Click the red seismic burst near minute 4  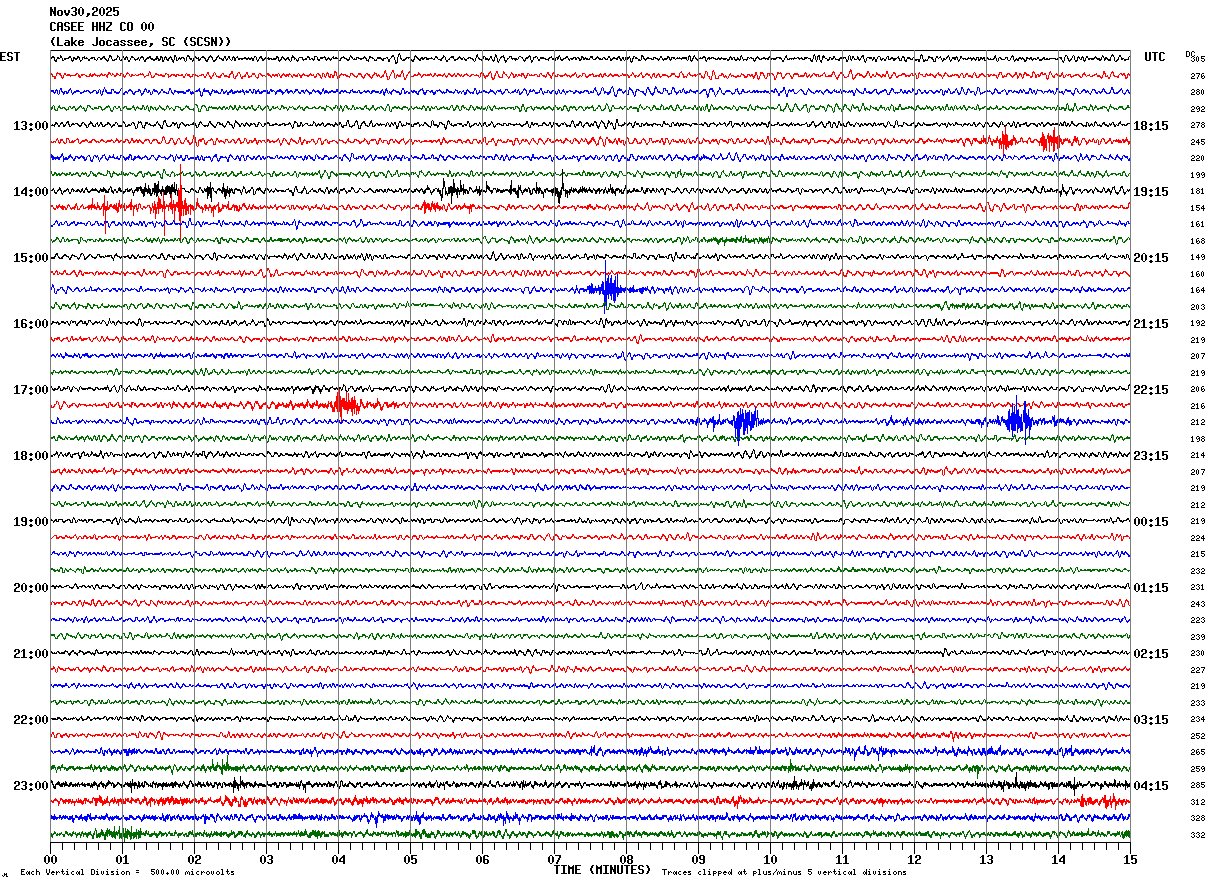[x=345, y=405]
